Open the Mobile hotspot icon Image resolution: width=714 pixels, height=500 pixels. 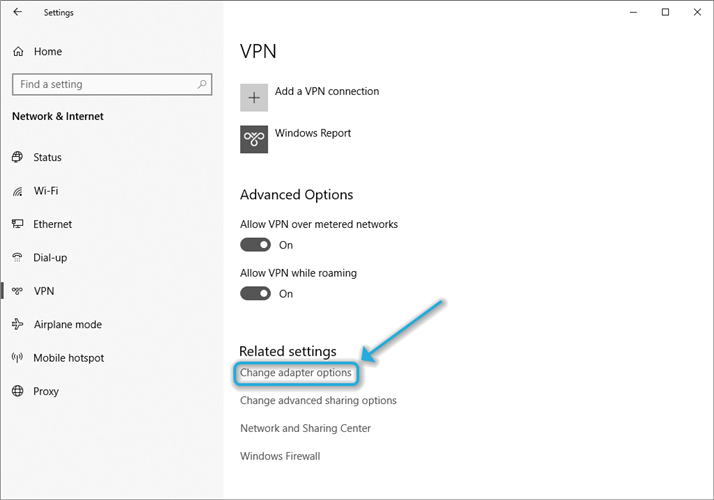[17, 358]
